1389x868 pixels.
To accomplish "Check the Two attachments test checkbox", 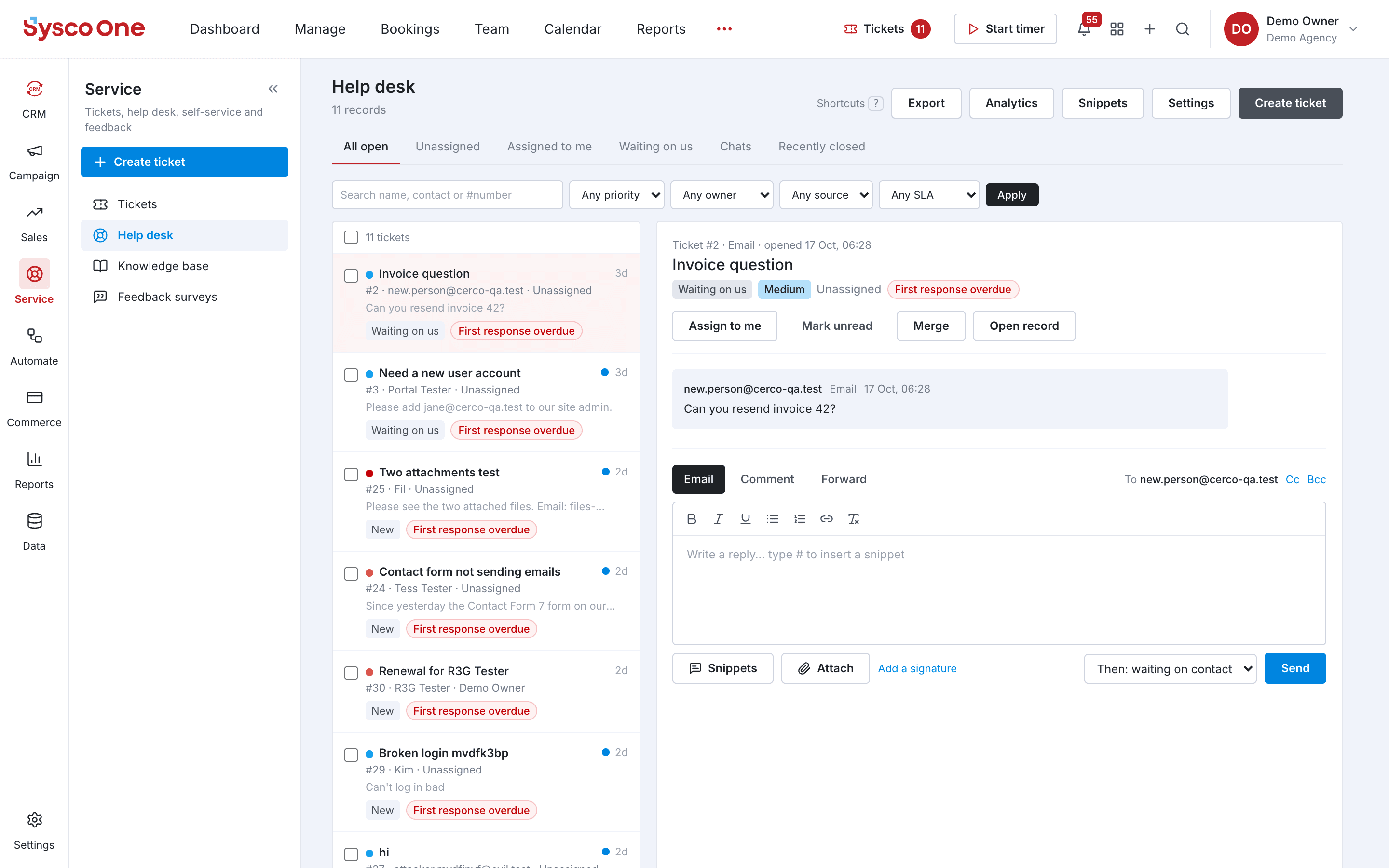I will (351, 474).
